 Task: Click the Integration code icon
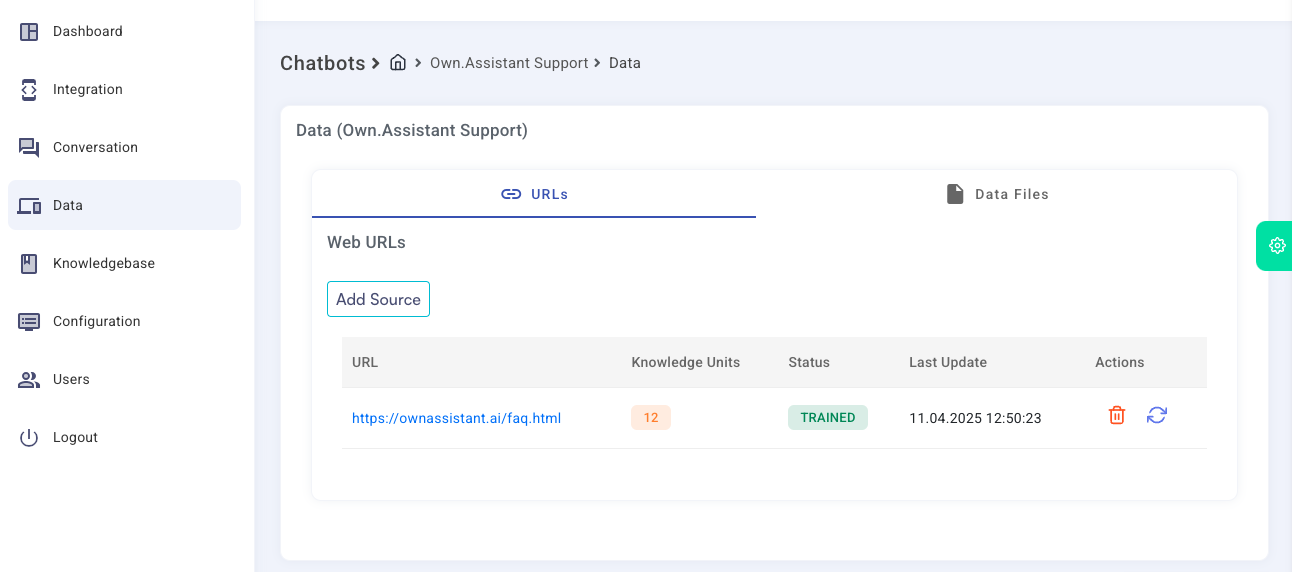coord(29,90)
